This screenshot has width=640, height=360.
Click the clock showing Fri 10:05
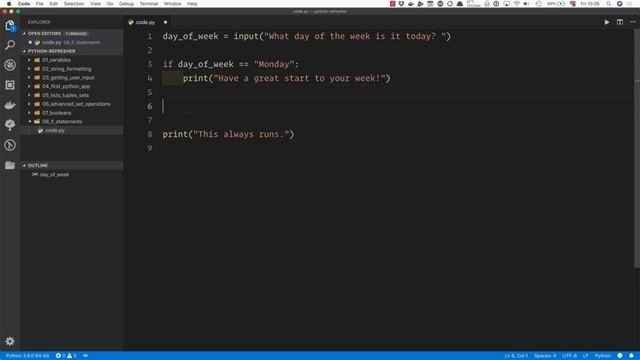(x=590, y=4)
